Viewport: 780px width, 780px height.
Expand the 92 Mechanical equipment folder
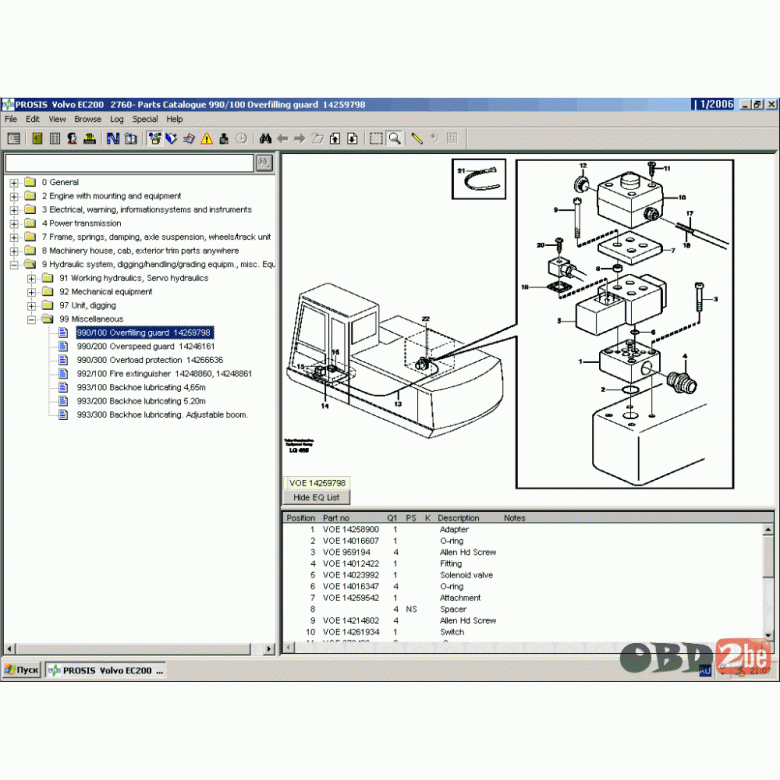click(31, 292)
